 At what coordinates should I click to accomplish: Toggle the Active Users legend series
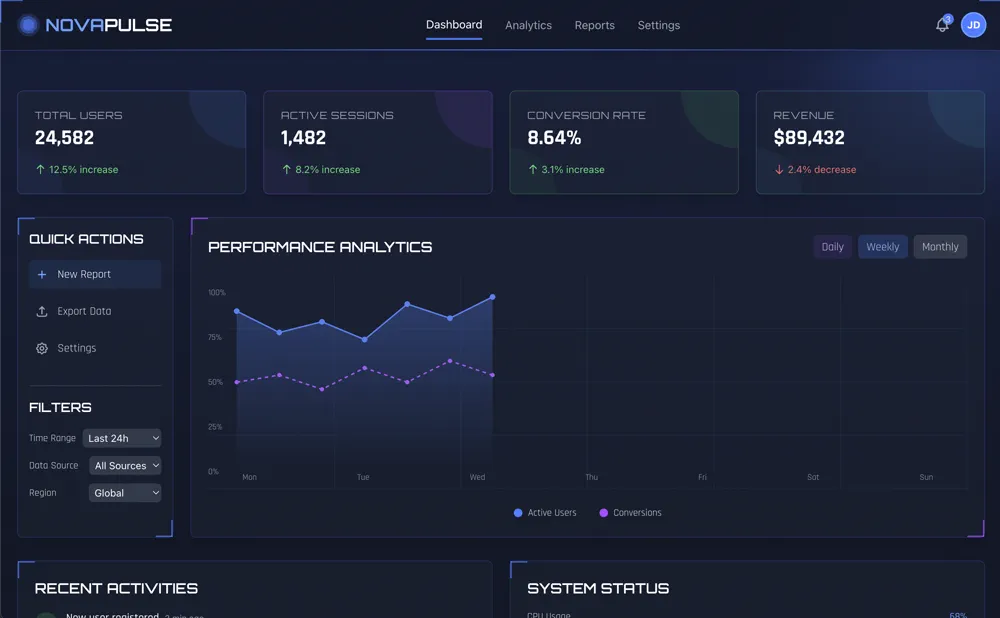544,513
